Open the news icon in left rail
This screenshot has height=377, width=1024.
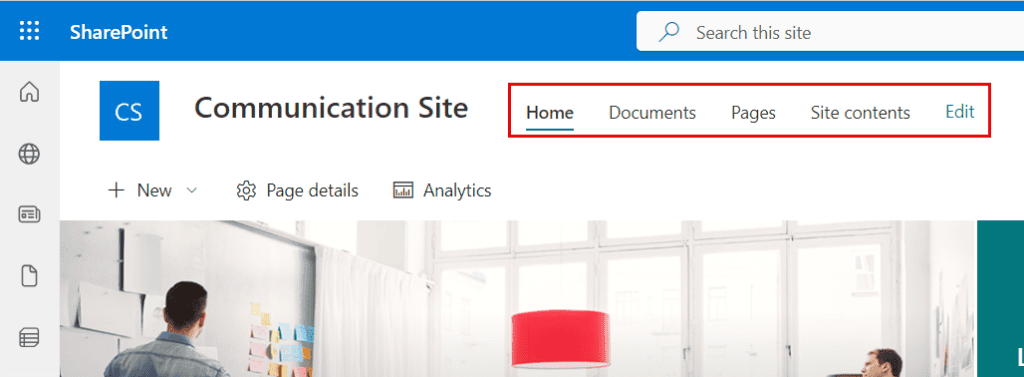pos(29,214)
